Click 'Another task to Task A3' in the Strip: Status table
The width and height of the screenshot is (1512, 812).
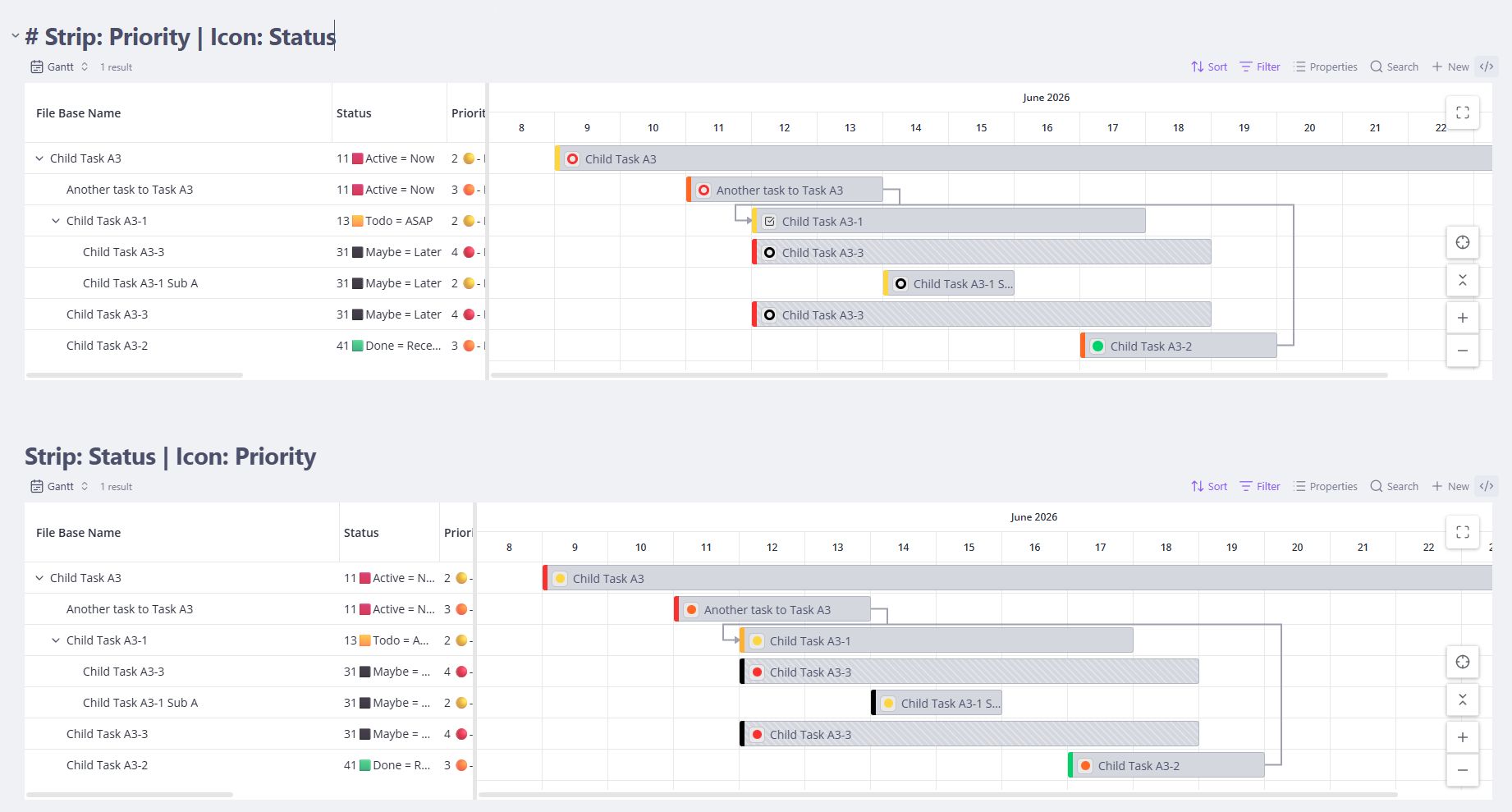coord(130,609)
